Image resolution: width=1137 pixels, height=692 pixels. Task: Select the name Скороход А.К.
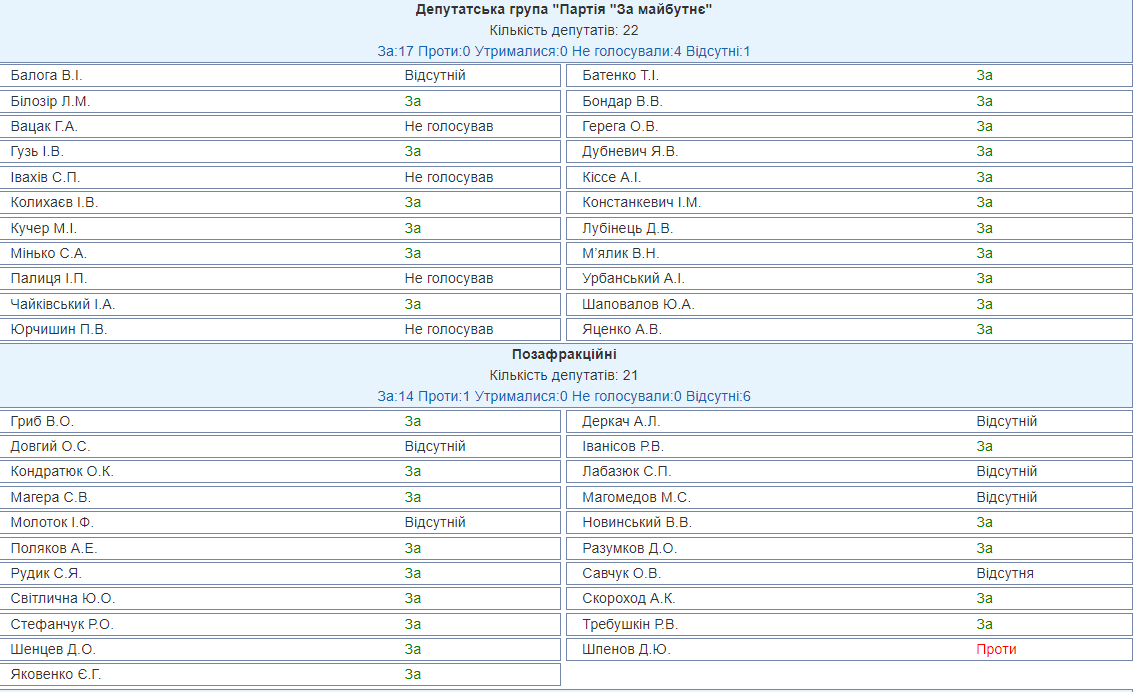point(628,598)
